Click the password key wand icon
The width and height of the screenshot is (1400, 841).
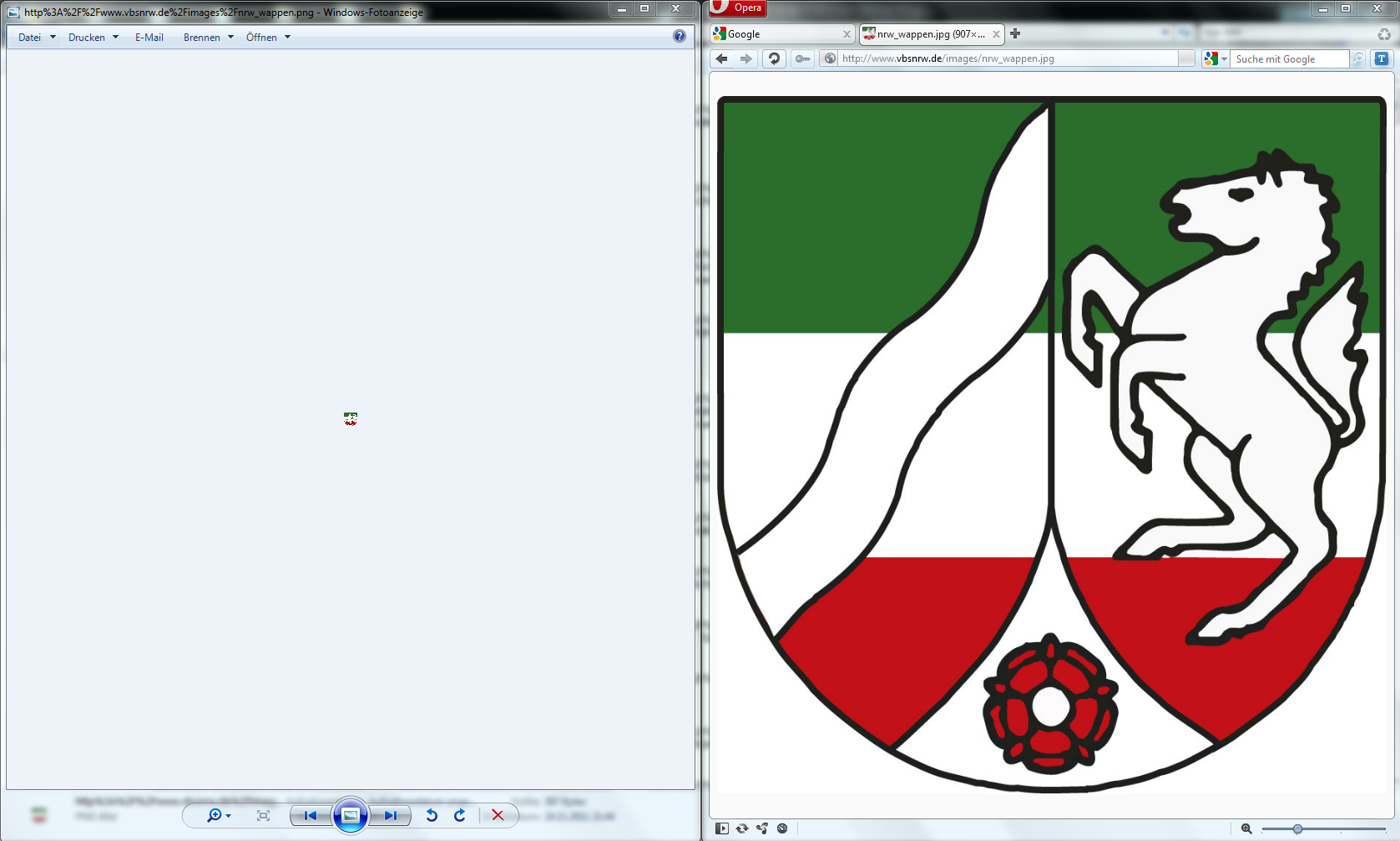(x=803, y=58)
